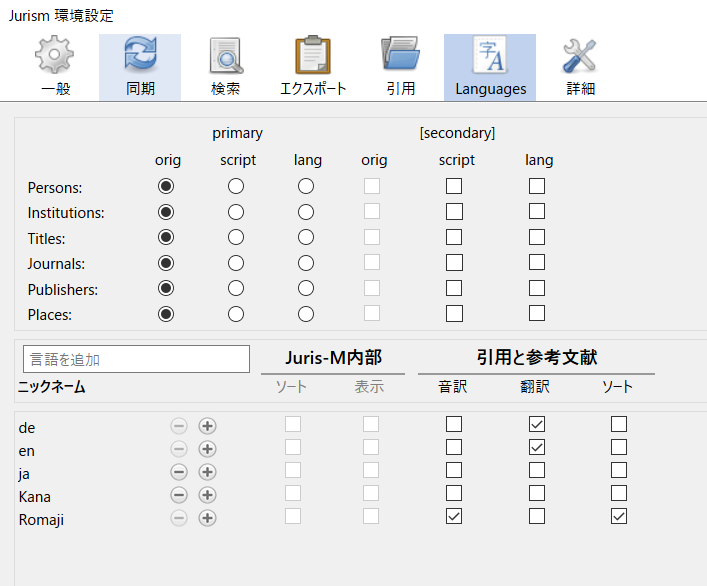Open the 引用 (Cite) folder pane
This screenshot has height=586, width=707.
click(x=400, y=67)
